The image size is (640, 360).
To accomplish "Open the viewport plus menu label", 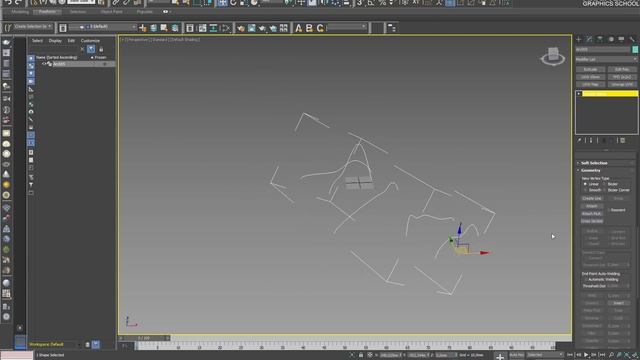I will [122, 40].
